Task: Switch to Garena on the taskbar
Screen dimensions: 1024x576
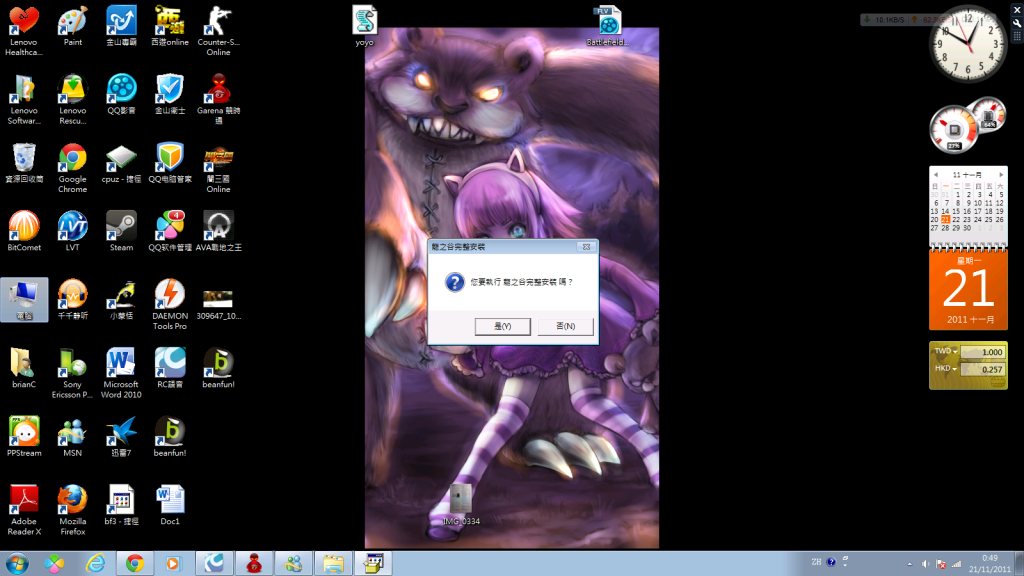Action: pos(253,563)
